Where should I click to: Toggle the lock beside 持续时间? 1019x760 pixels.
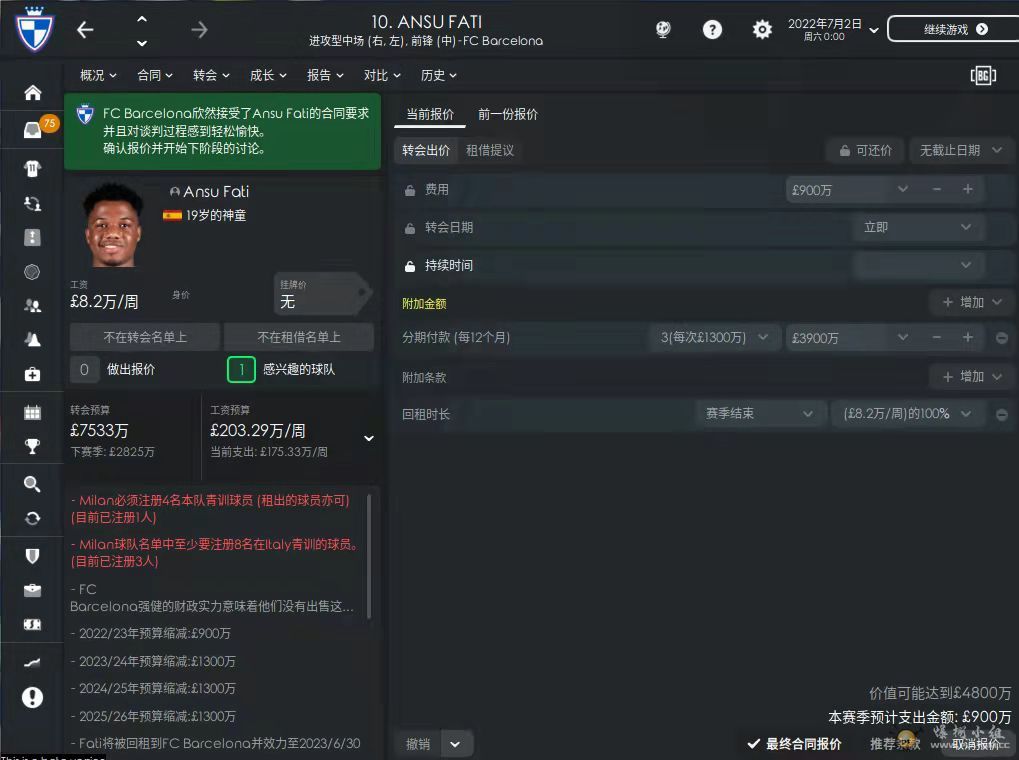[410, 267]
